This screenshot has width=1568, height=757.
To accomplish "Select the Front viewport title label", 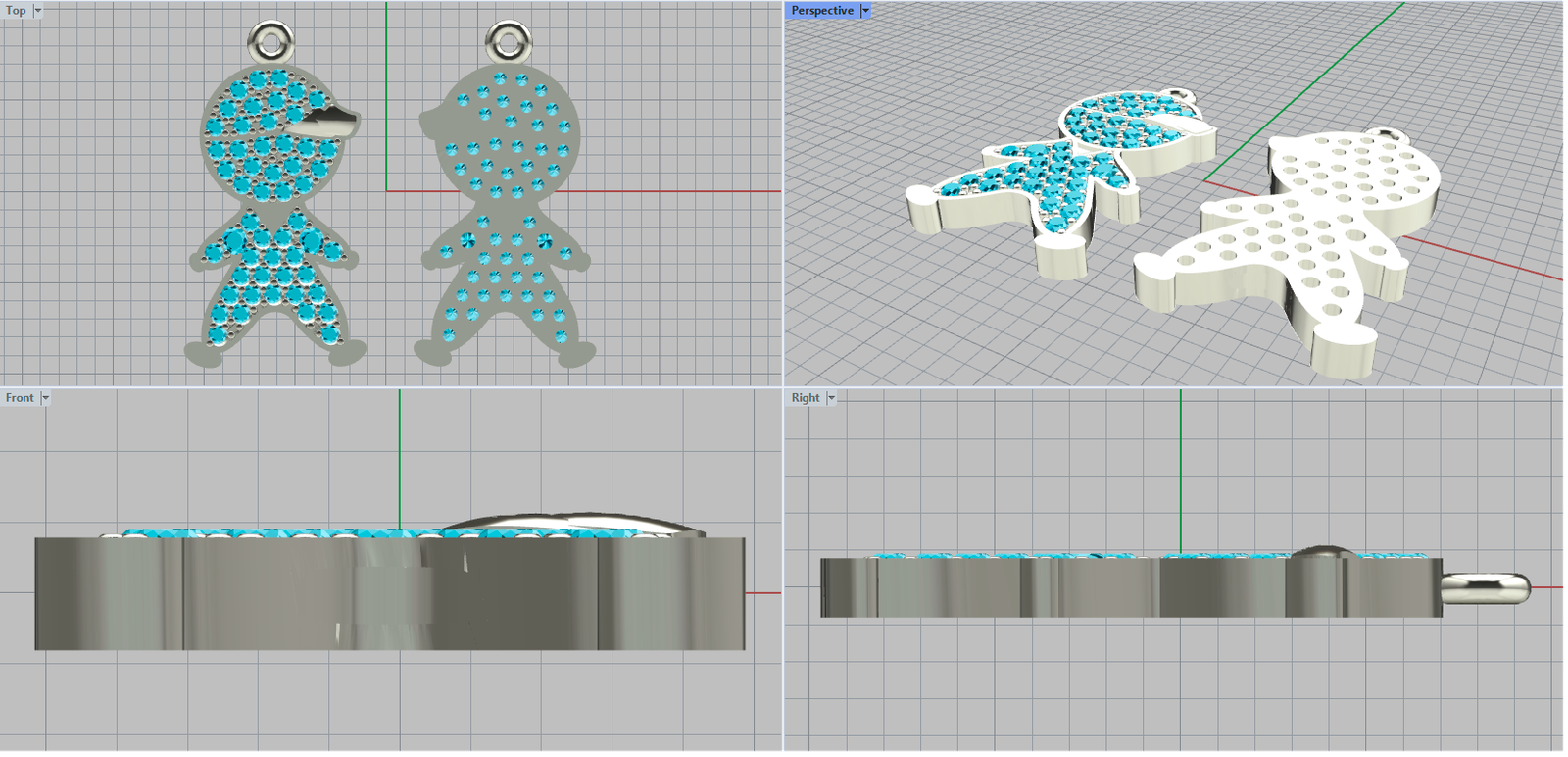I will [x=20, y=398].
